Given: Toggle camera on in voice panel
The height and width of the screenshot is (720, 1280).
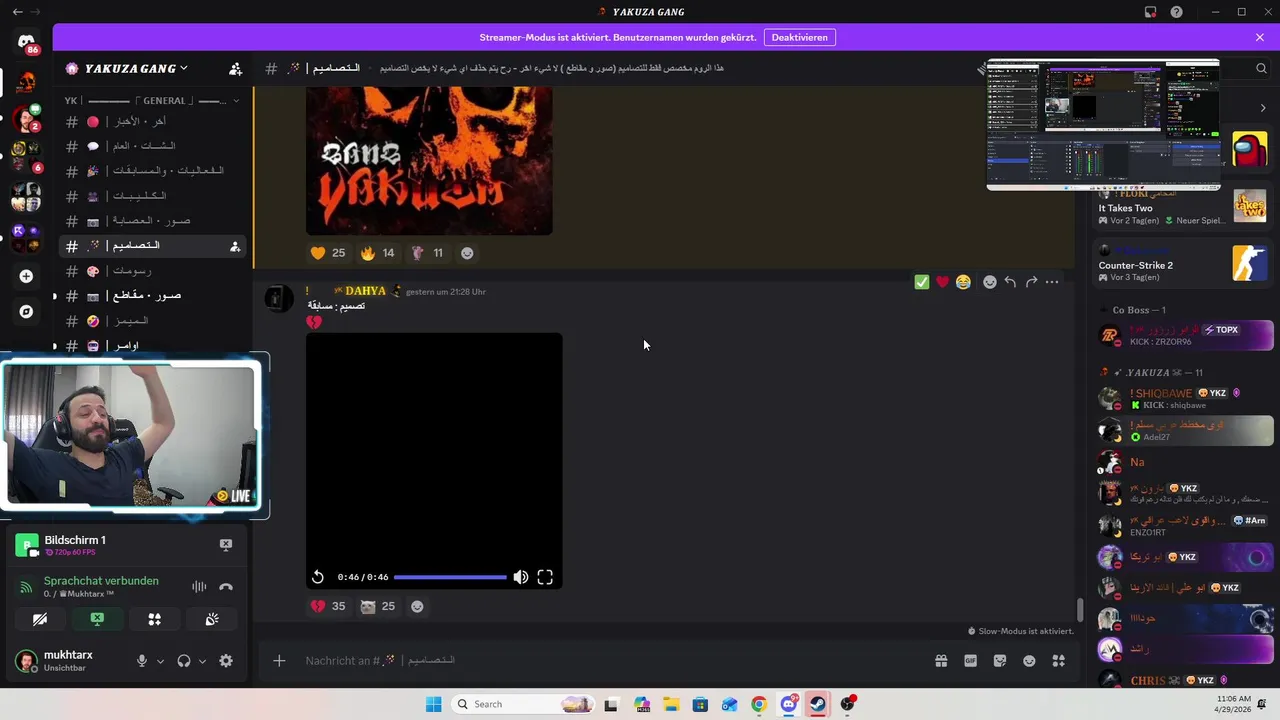Looking at the screenshot, I should pos(40,619).
